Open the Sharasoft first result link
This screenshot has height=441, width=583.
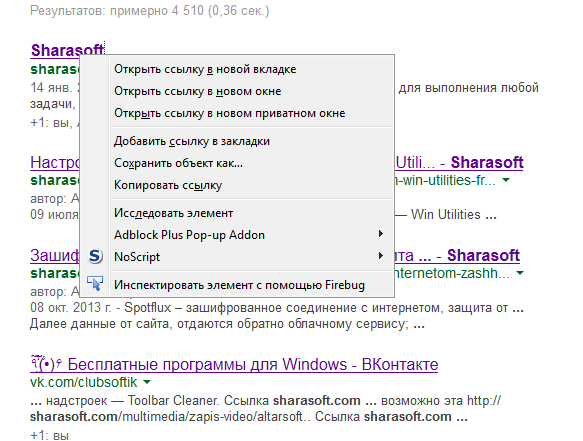[x=67, y=50]
